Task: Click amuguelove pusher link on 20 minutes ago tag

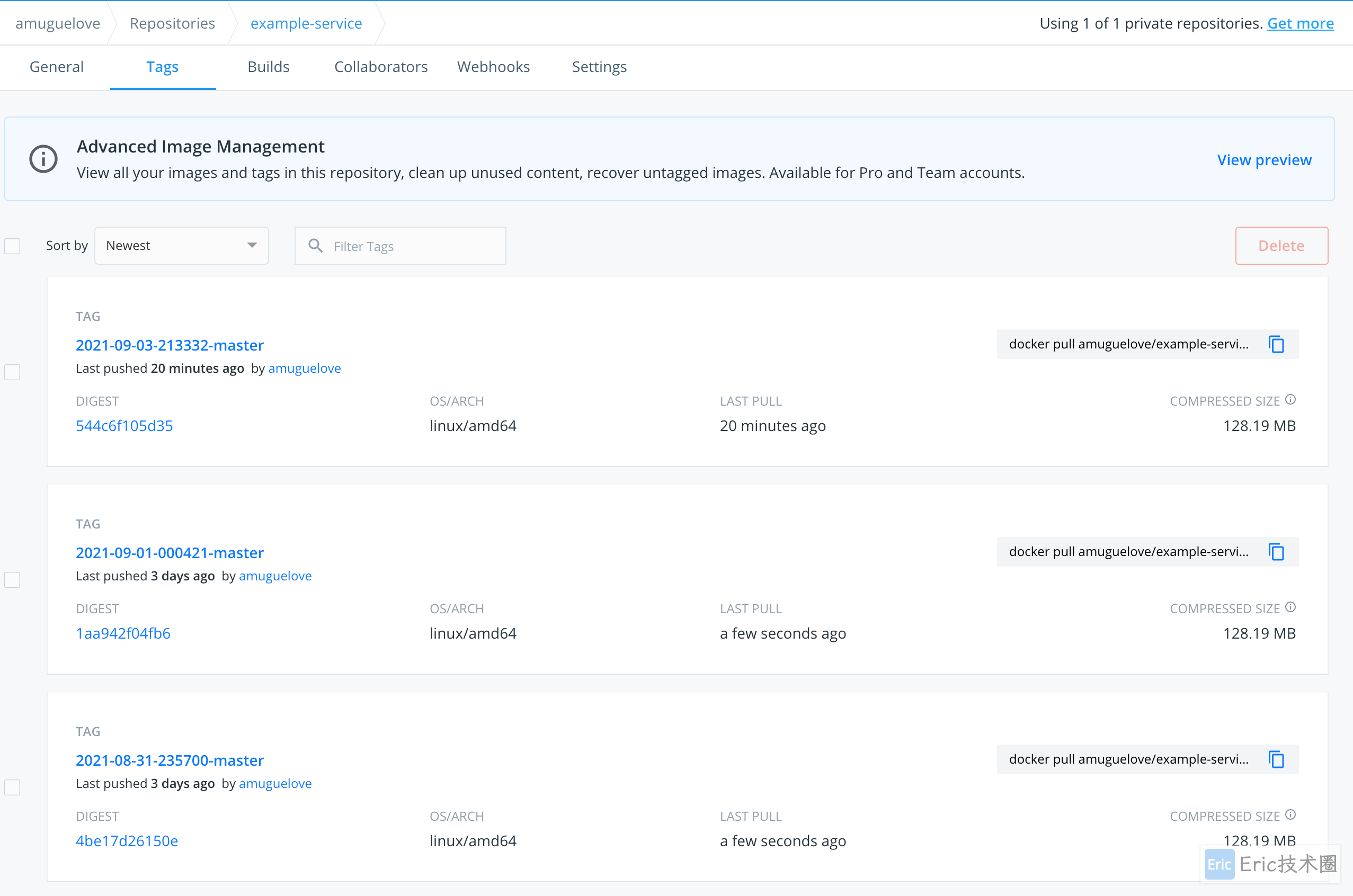Action: (305, 369)
